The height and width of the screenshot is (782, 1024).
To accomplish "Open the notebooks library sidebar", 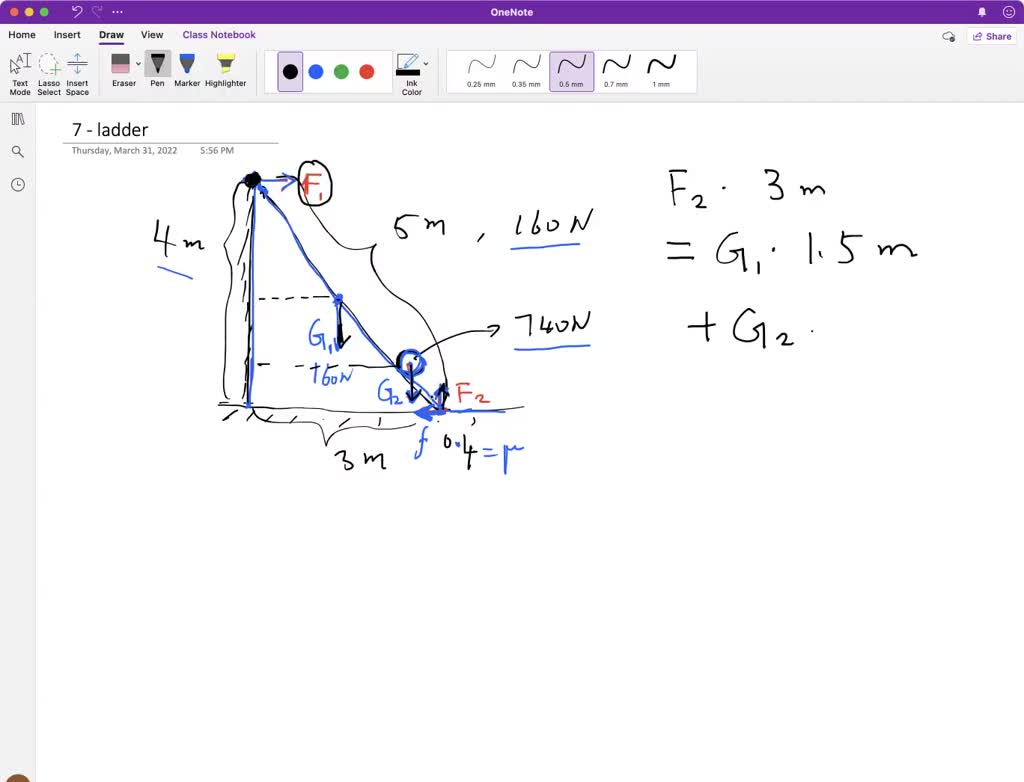I will tap(17, 118).
